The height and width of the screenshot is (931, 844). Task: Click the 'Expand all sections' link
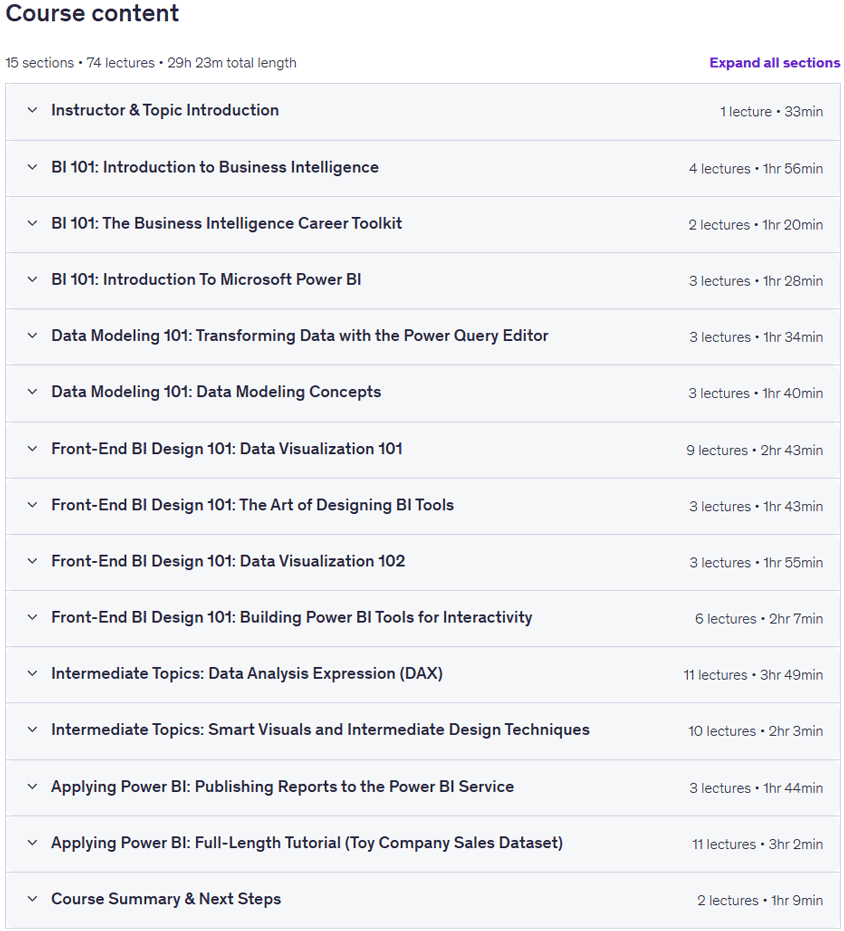(x=775, y=63)
